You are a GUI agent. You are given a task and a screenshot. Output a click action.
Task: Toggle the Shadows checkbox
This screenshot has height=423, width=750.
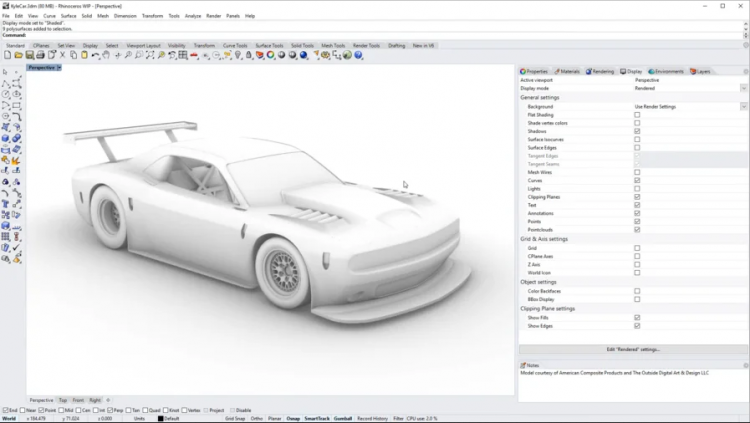(x=637, y=131)
